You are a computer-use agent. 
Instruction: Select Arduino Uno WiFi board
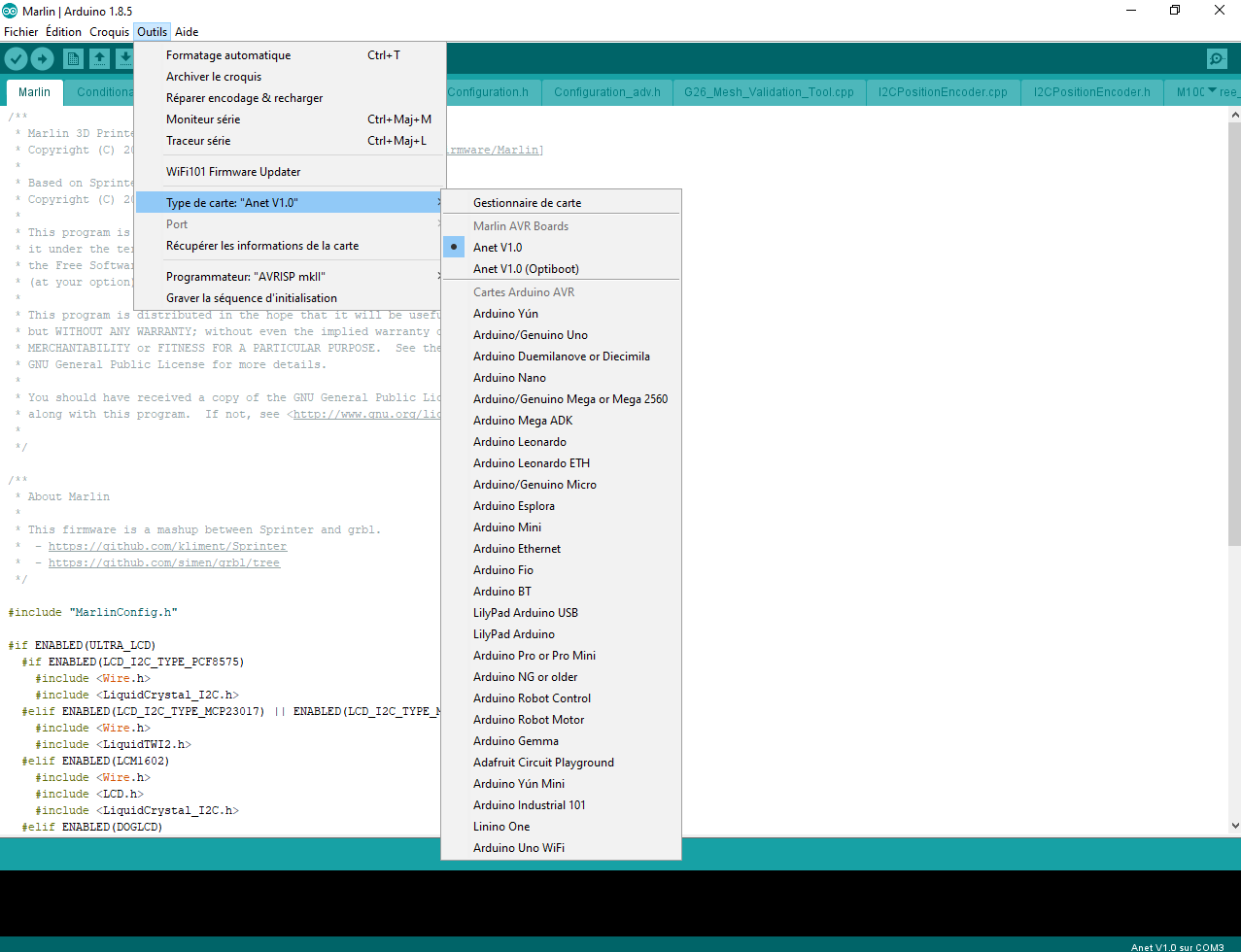561,848
